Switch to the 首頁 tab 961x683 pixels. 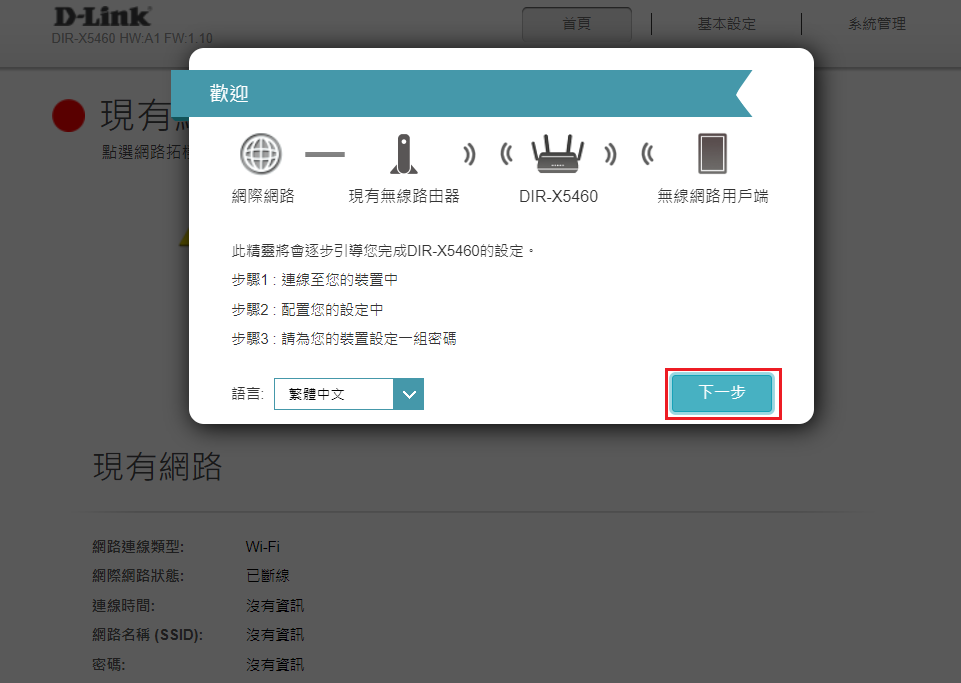pyautogui.click(x=577, y=24)
